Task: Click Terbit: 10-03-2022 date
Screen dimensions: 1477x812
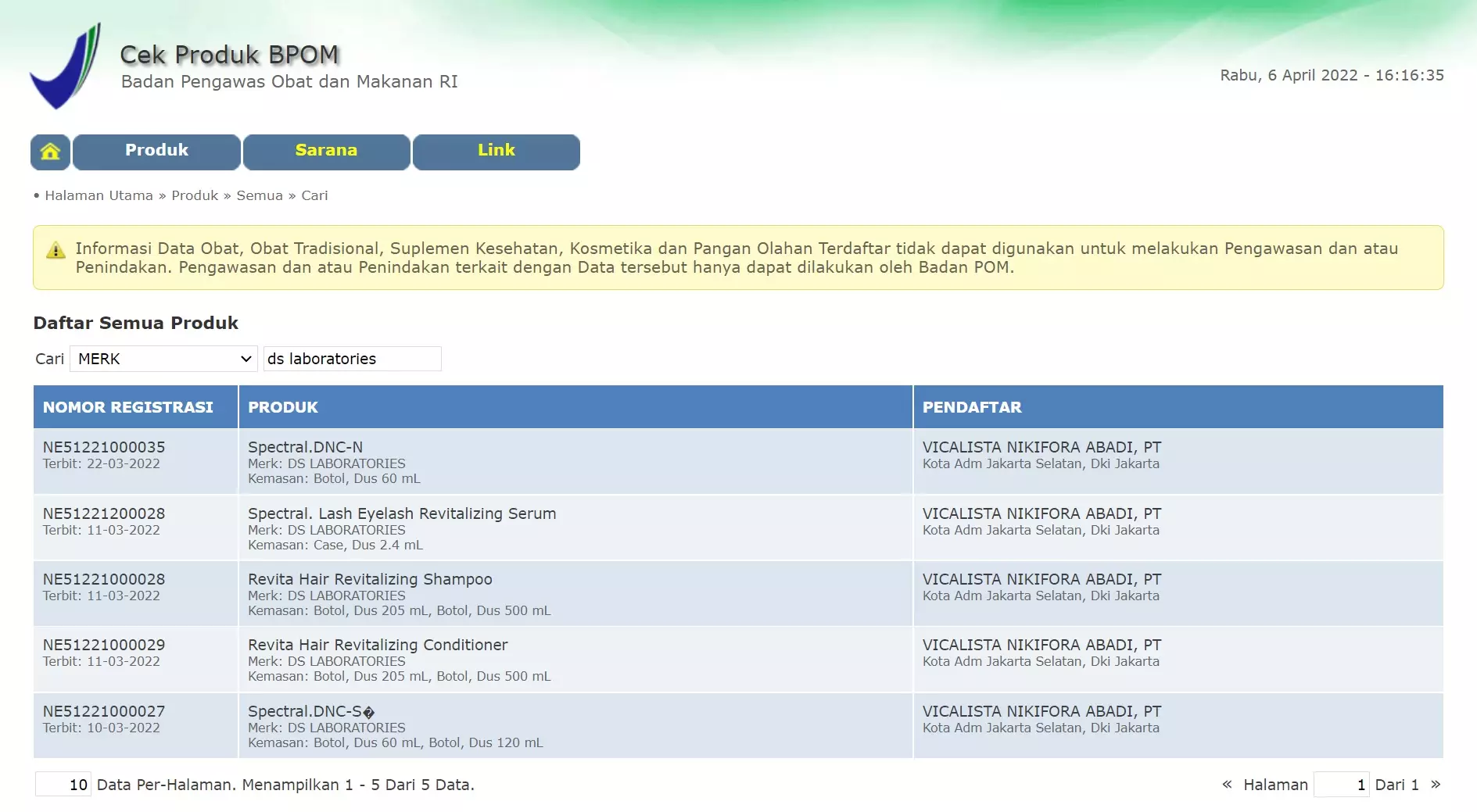Action: coord(101,728)
